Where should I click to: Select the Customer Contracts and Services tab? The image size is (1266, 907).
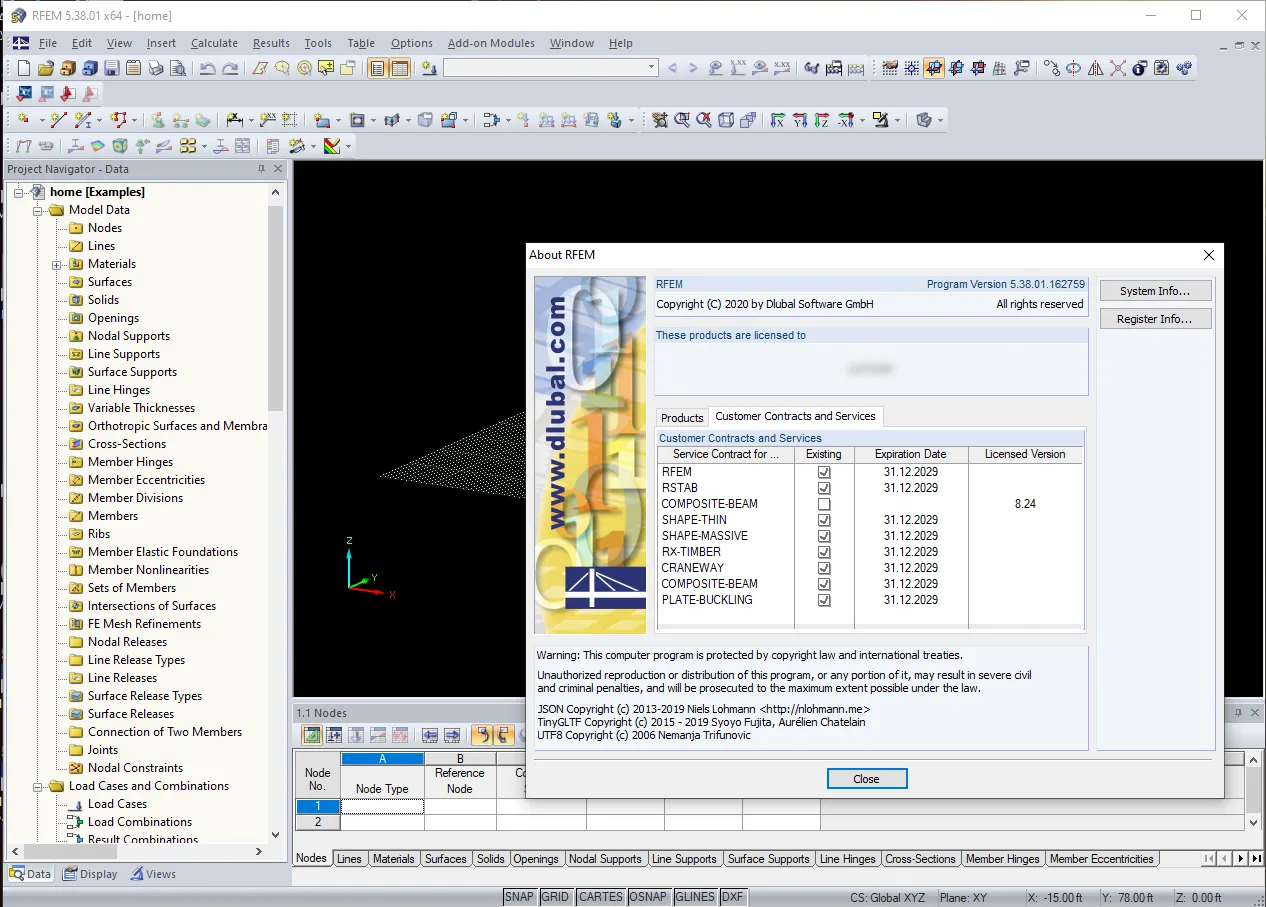[x=795, y=416]
